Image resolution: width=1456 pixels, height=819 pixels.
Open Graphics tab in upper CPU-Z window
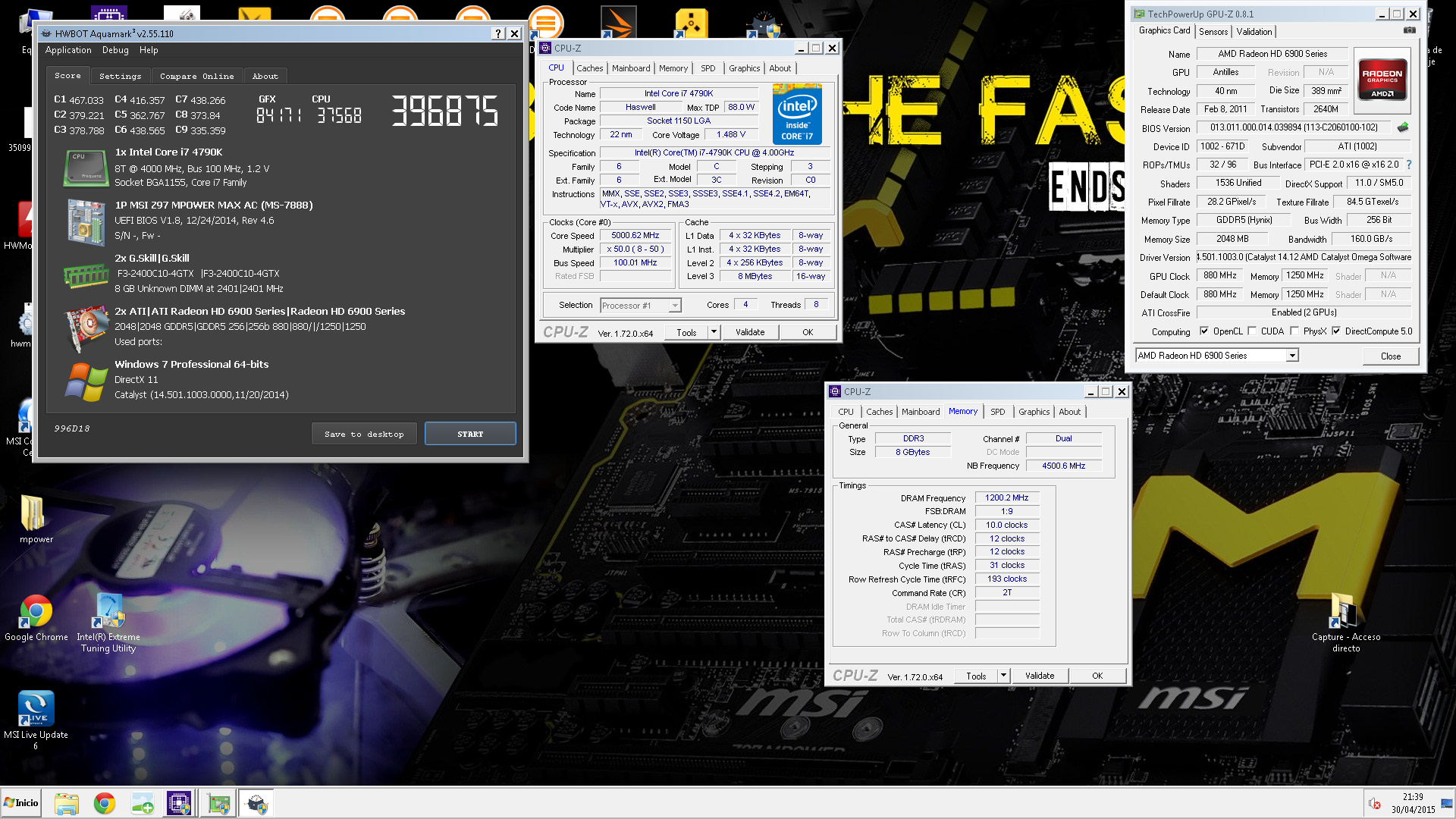click(744, 68)
